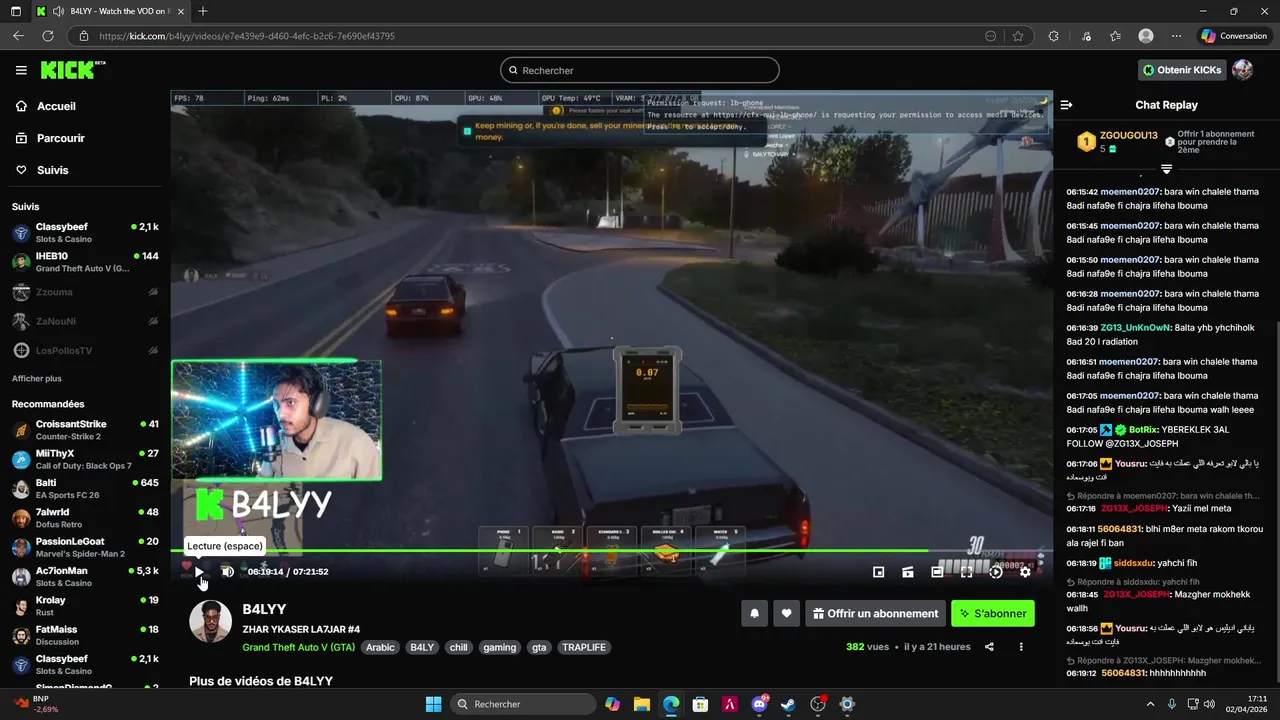The image size is (1280, 720).
Task: Open PassionLeGoat recommended channel
Action: coord(85,547)
